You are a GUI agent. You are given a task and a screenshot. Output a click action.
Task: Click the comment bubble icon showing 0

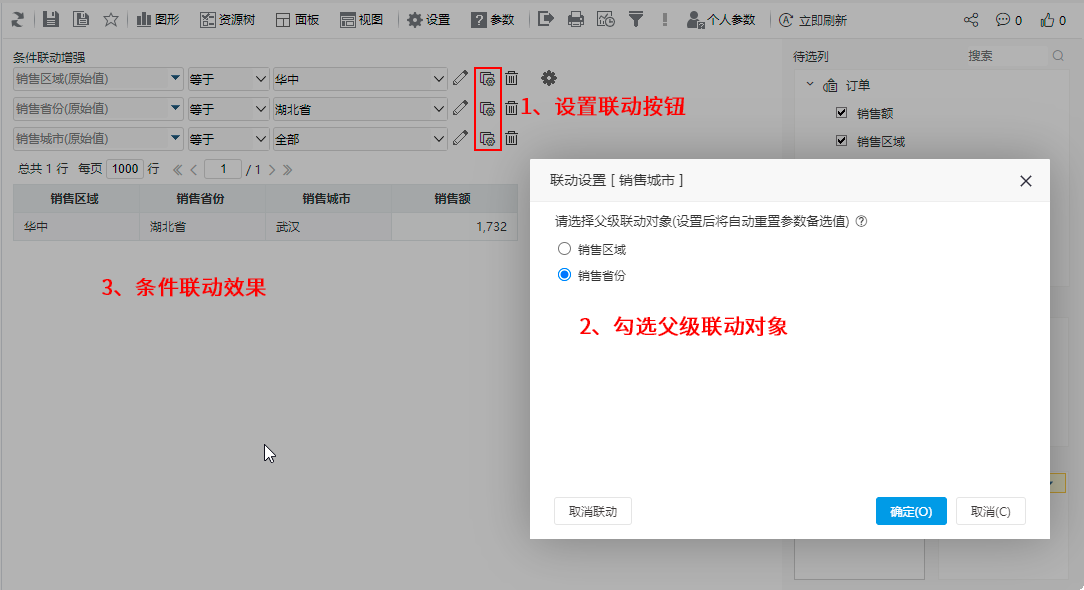point(1002,20)
